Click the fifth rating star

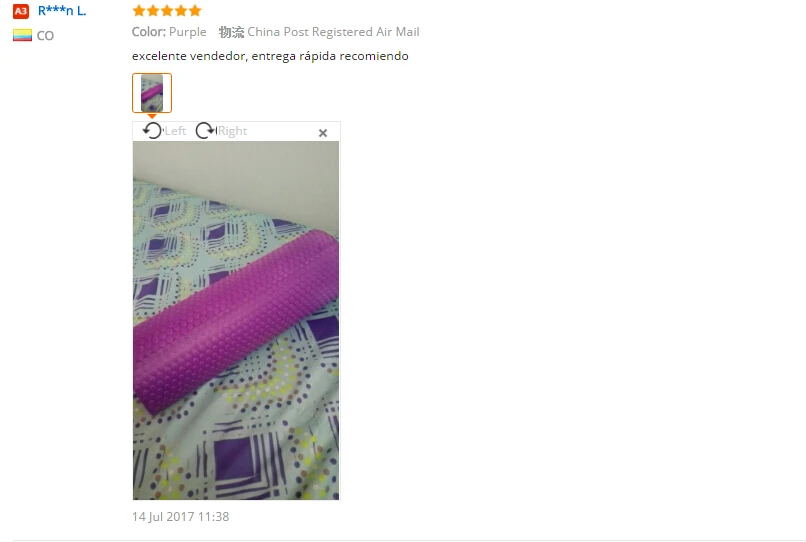195,10
